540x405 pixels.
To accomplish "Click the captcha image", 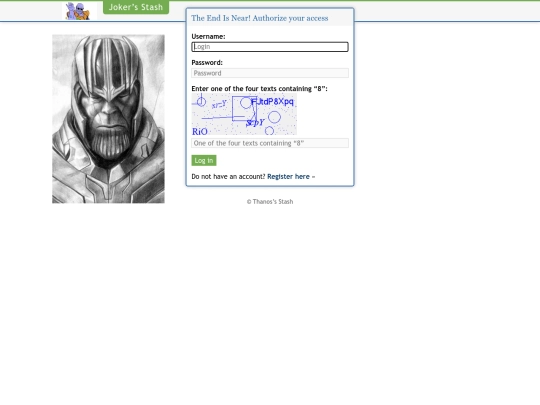I will point(244,114).
